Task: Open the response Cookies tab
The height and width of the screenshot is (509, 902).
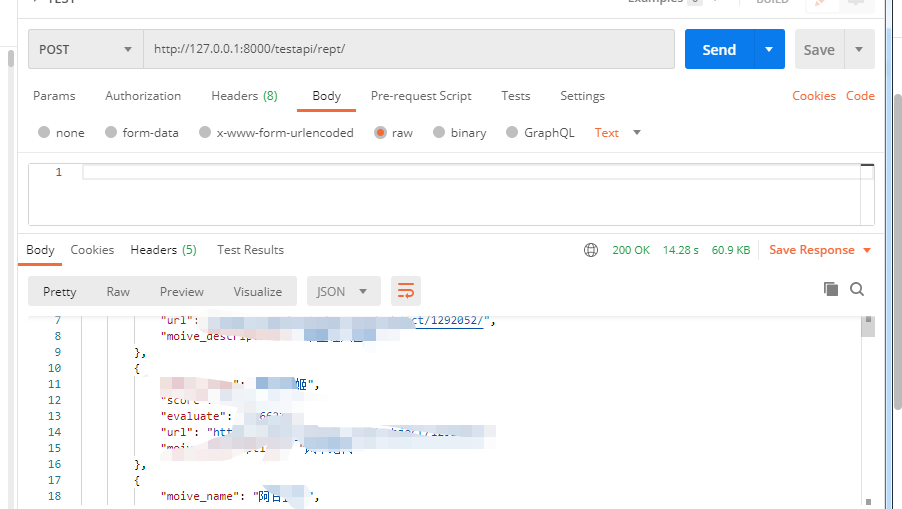Action: [x=92, y=250]
